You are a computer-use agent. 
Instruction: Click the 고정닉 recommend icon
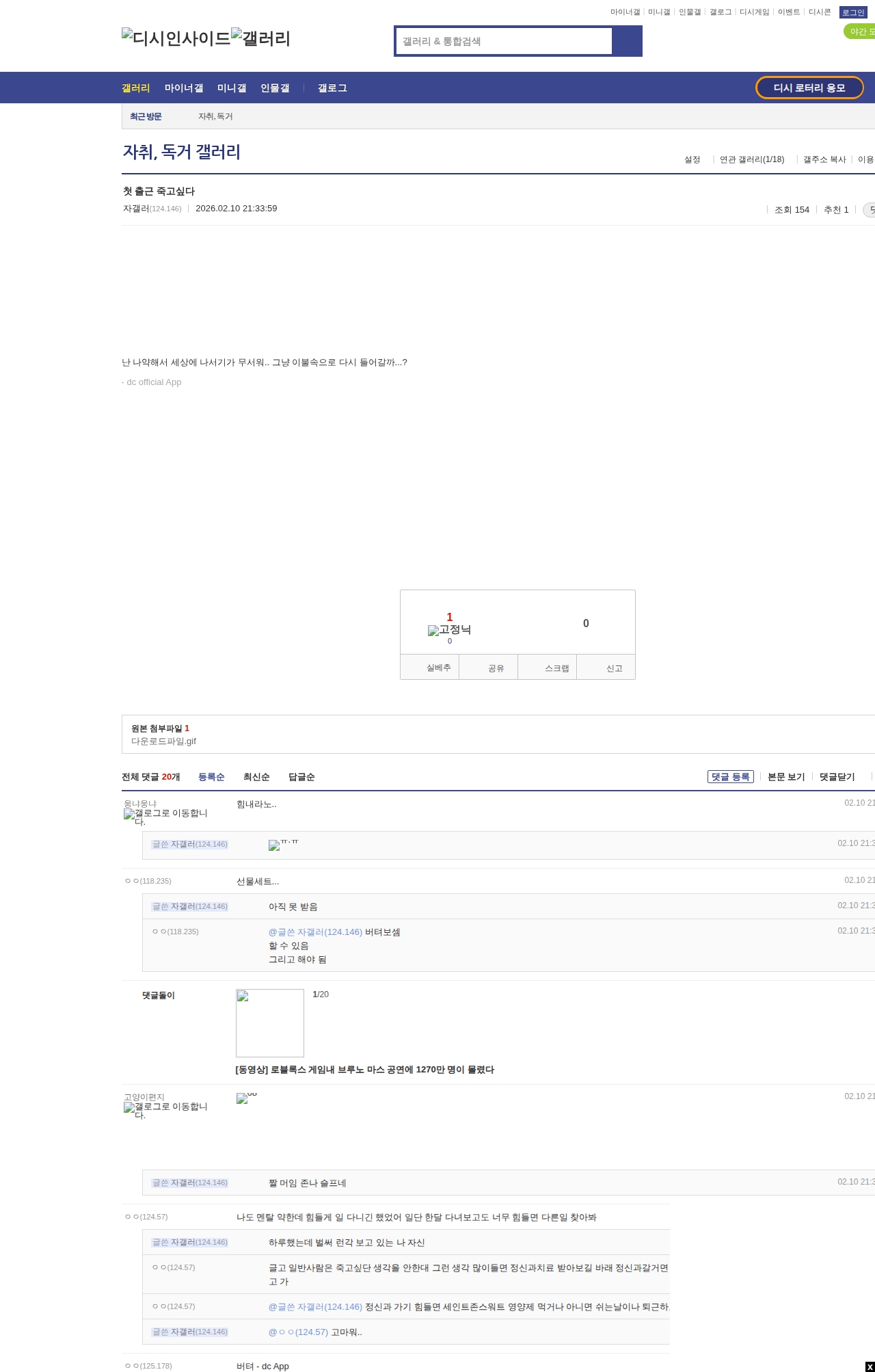click(433, 631)
